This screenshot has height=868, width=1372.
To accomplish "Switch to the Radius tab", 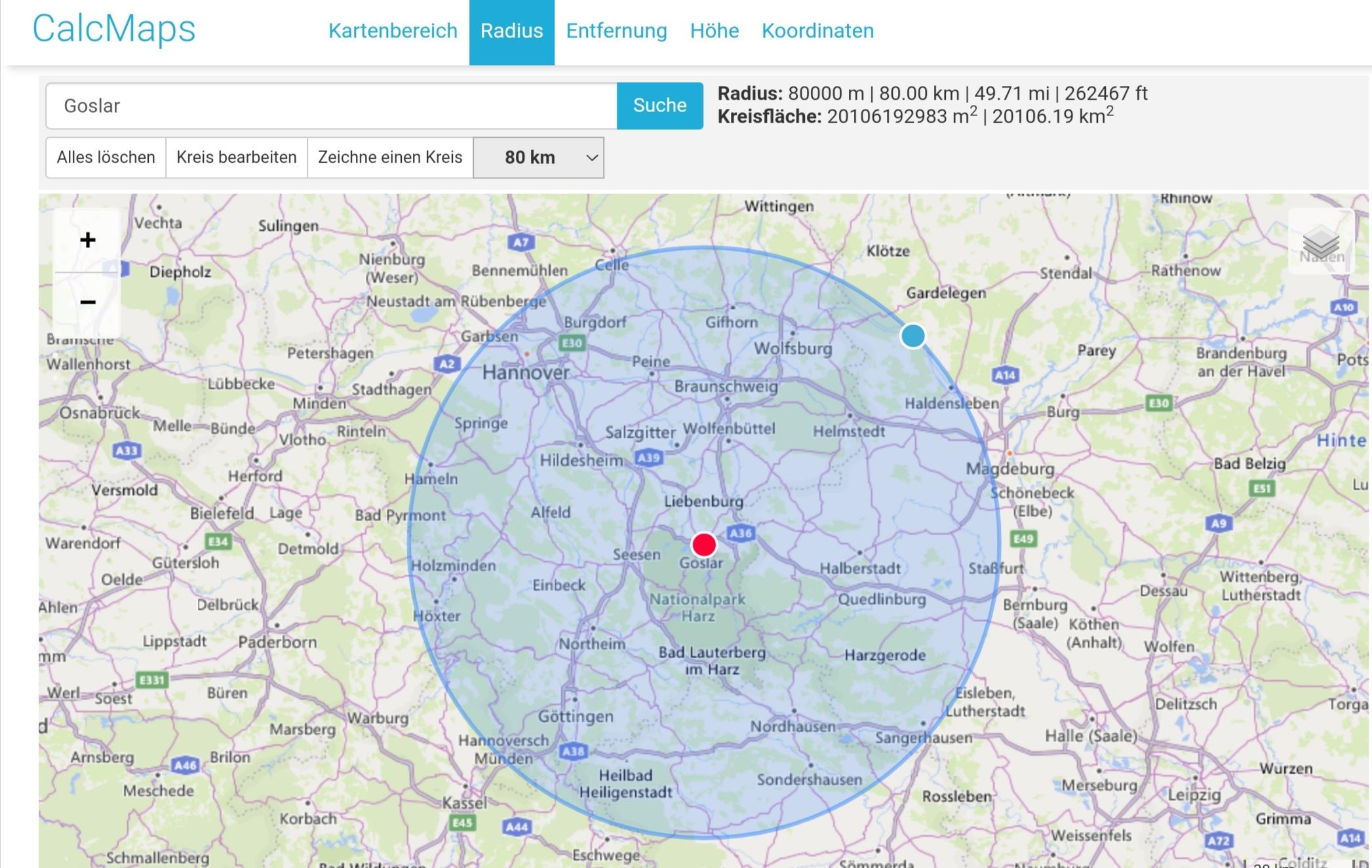I will pos(512,31).
